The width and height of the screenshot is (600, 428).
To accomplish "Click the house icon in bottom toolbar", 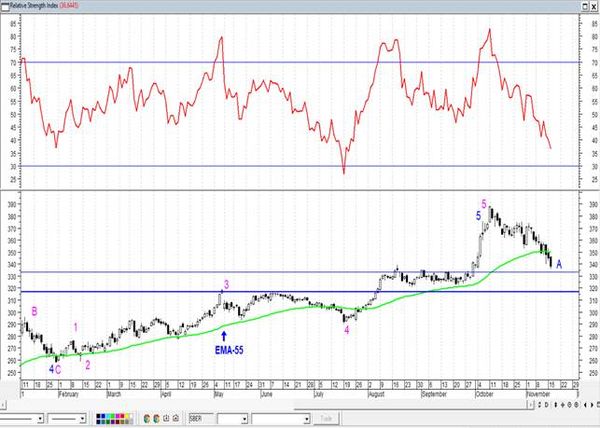I will (174, 418).
